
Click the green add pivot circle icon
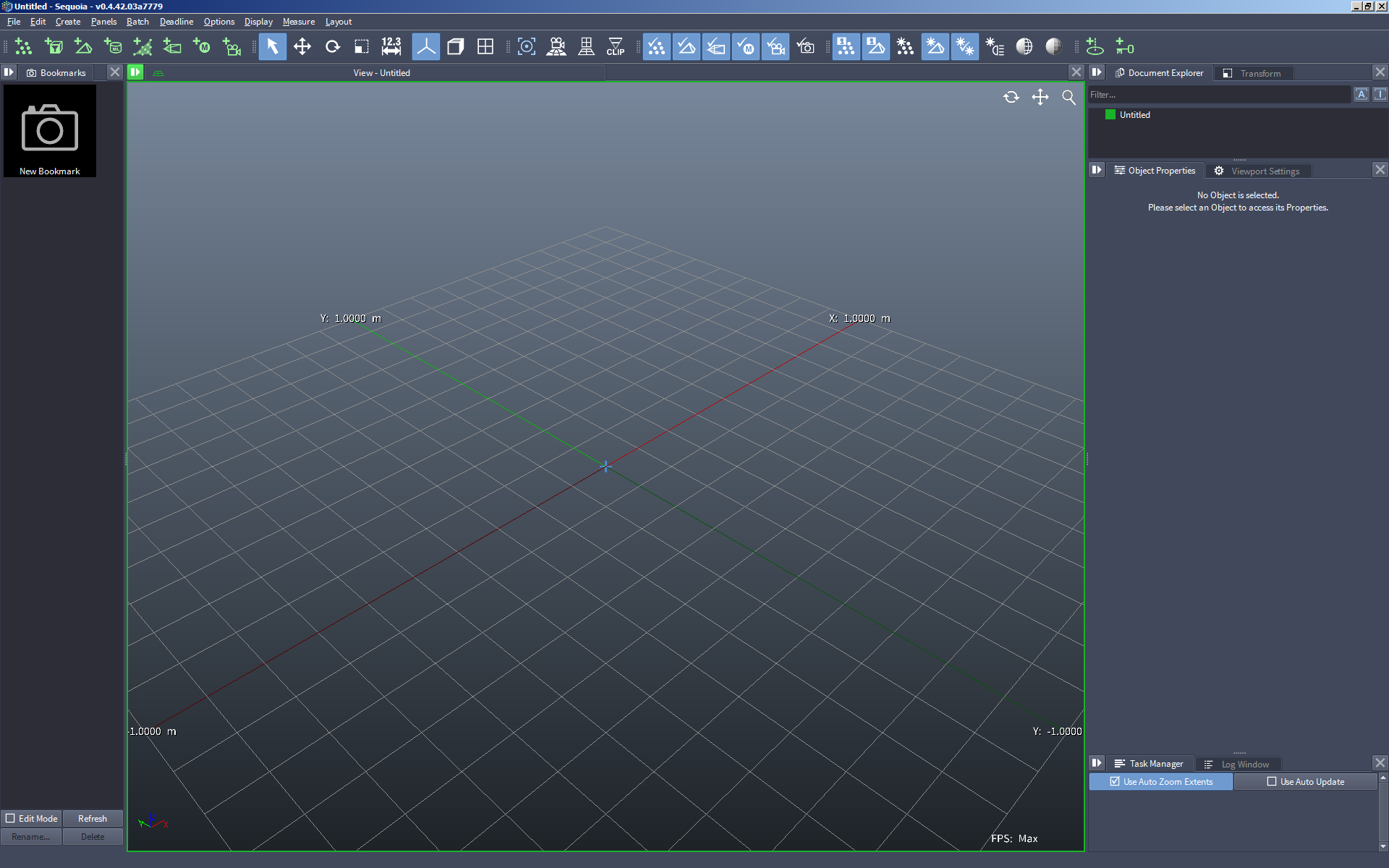[x=1095, y=47]
